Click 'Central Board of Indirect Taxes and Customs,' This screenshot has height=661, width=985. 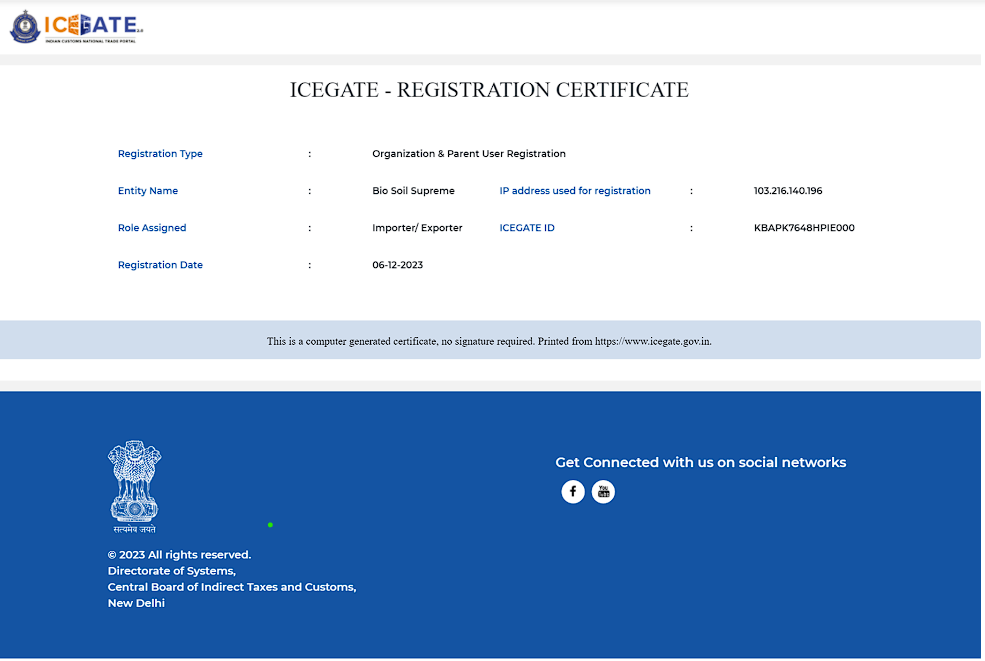click(232, 587)
